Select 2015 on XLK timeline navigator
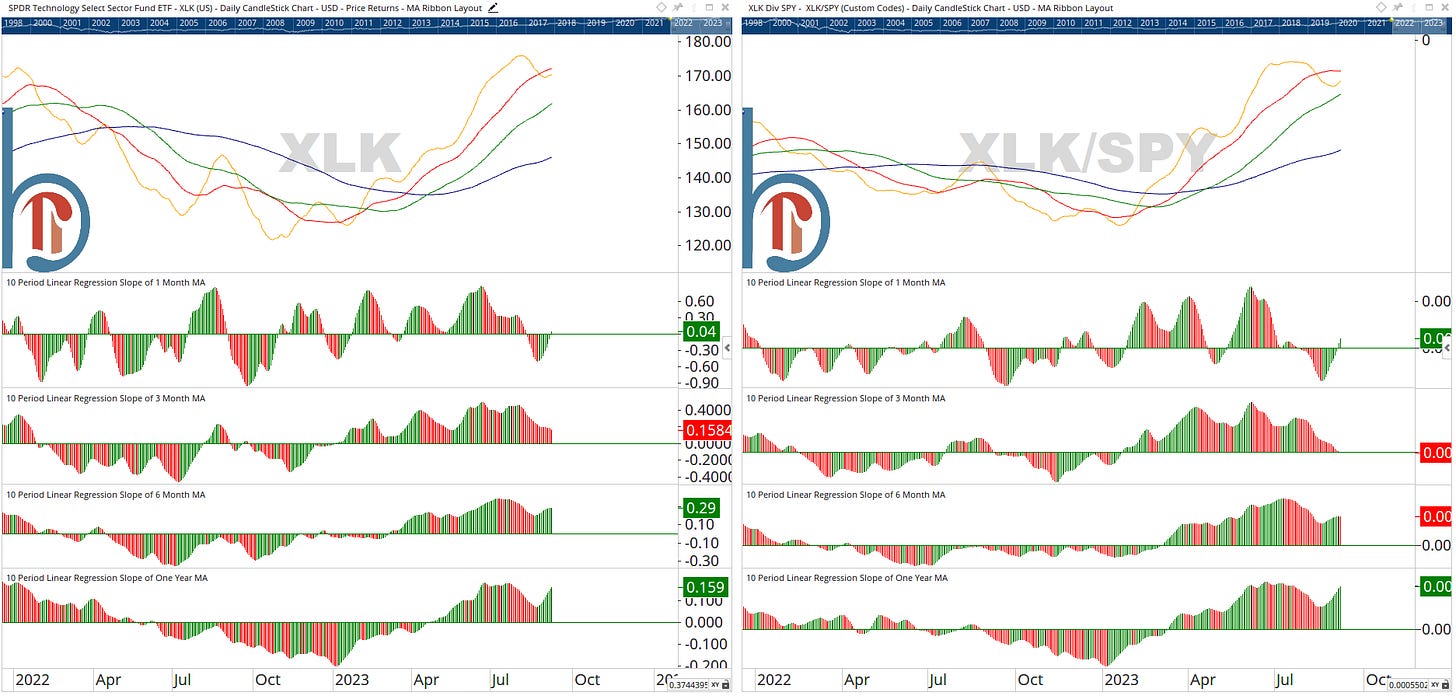 click(478, 22)
